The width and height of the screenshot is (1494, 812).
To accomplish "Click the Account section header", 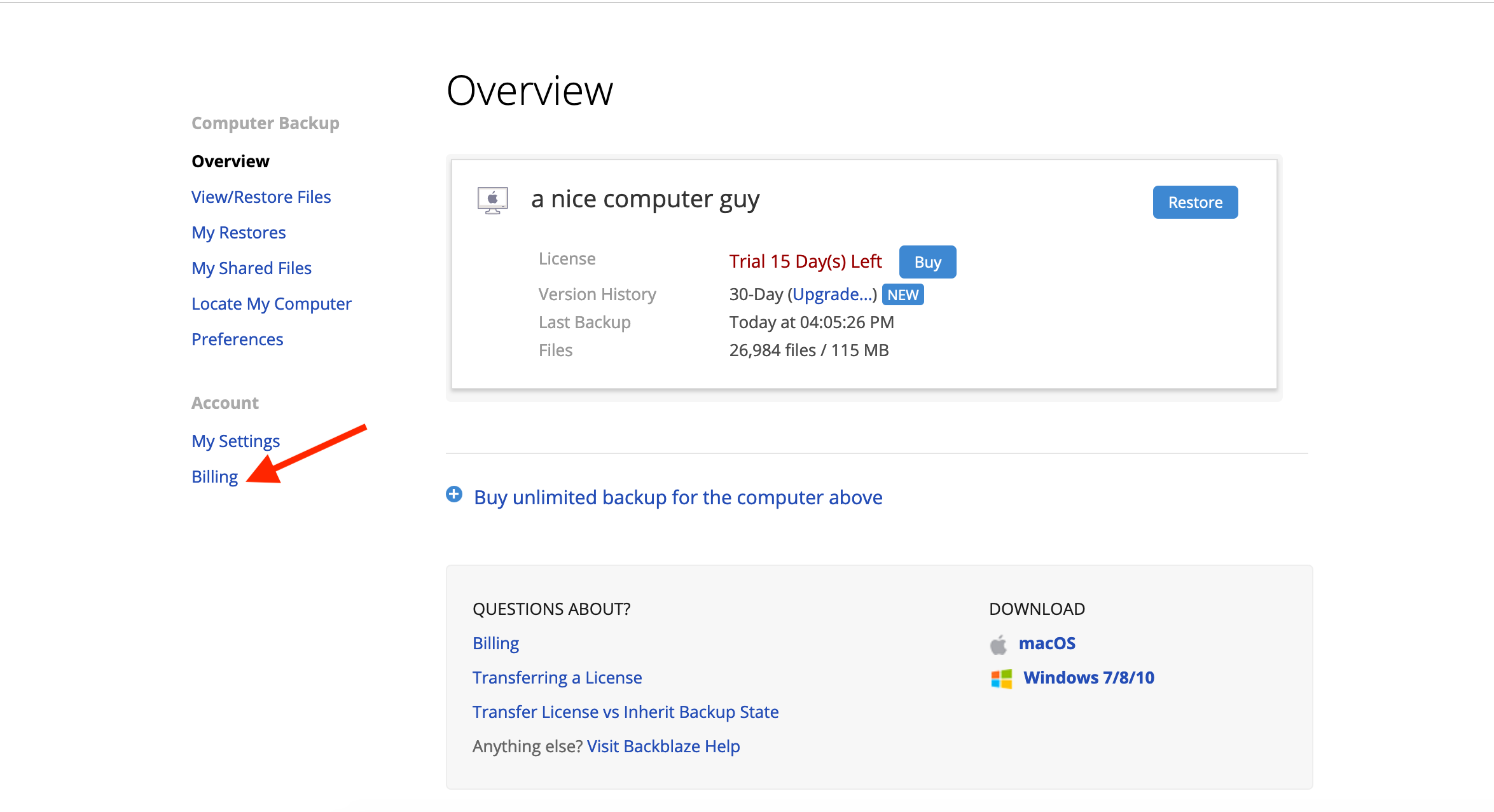I will (225, 403).
